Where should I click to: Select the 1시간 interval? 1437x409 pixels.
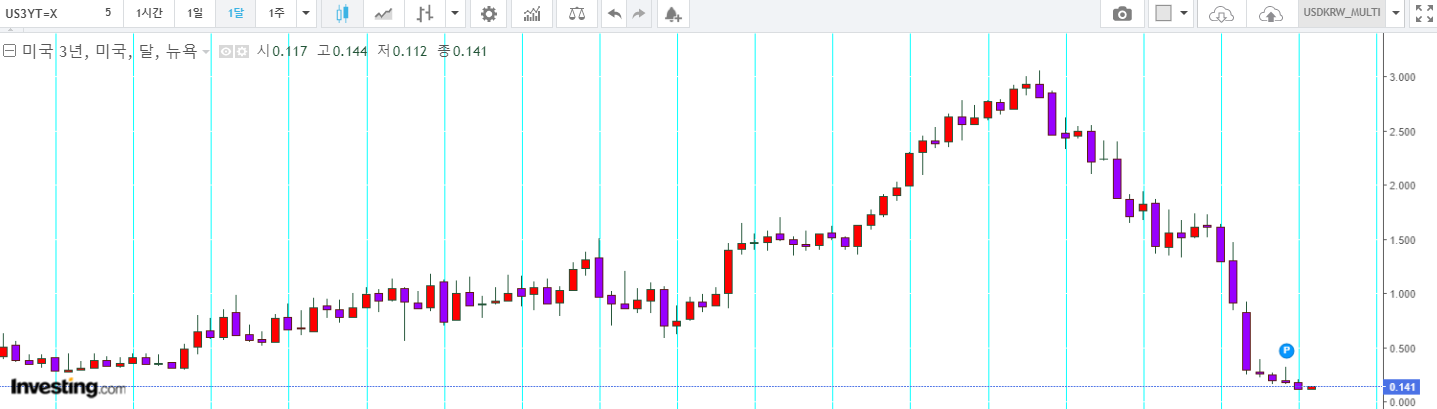coord(149,13)
